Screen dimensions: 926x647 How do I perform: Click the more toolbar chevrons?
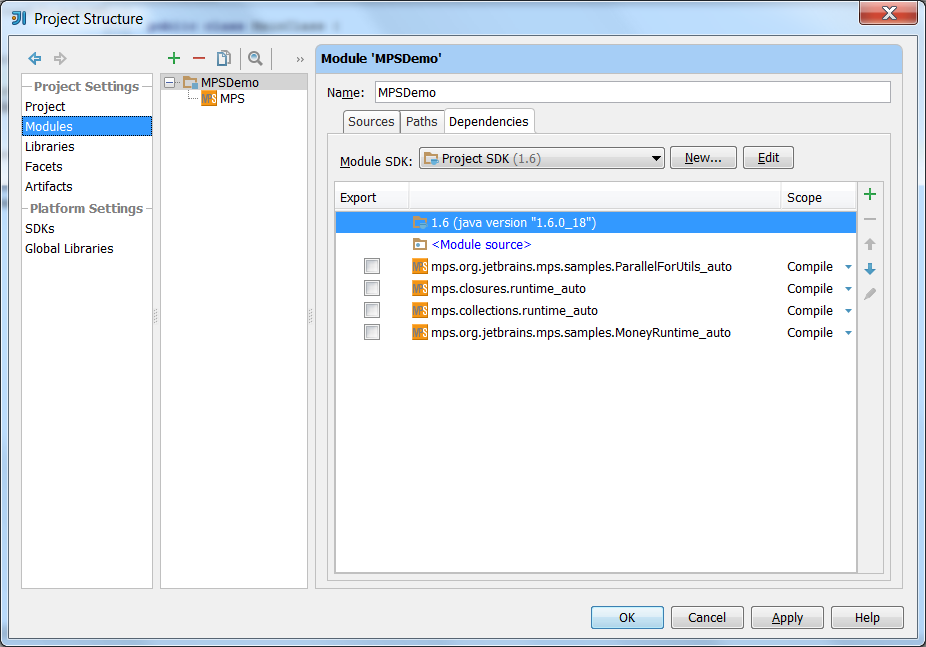300,59
